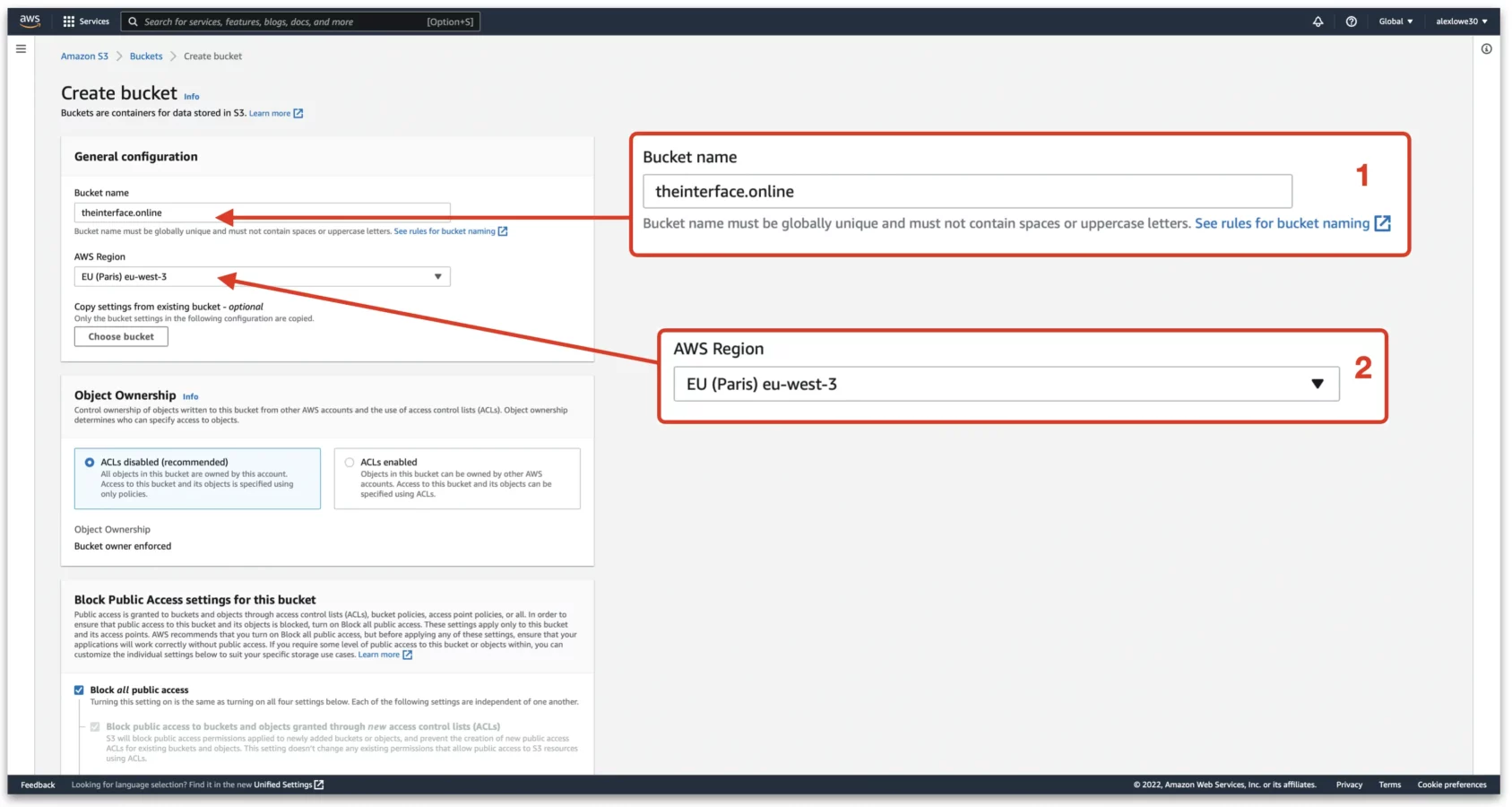The image size is (1512, 807).
Task: Click external link icon next to Learn more under Create bucket
Action: click(298, 113)
